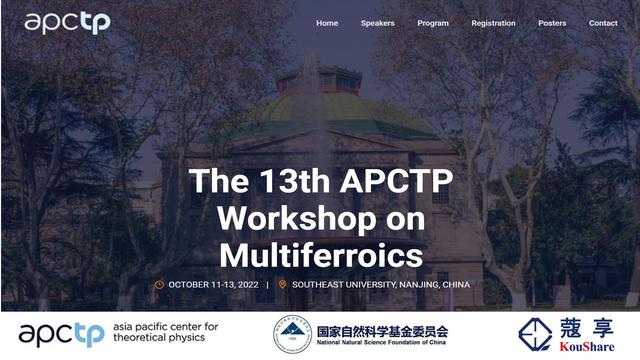Go to the Speakers page
The image size is (640, 360).
pyautogui.click(x=378, y=23)
